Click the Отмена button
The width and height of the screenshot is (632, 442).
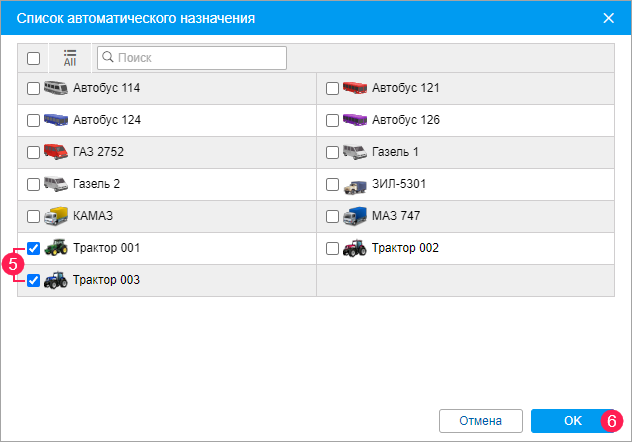click(482, 419)
